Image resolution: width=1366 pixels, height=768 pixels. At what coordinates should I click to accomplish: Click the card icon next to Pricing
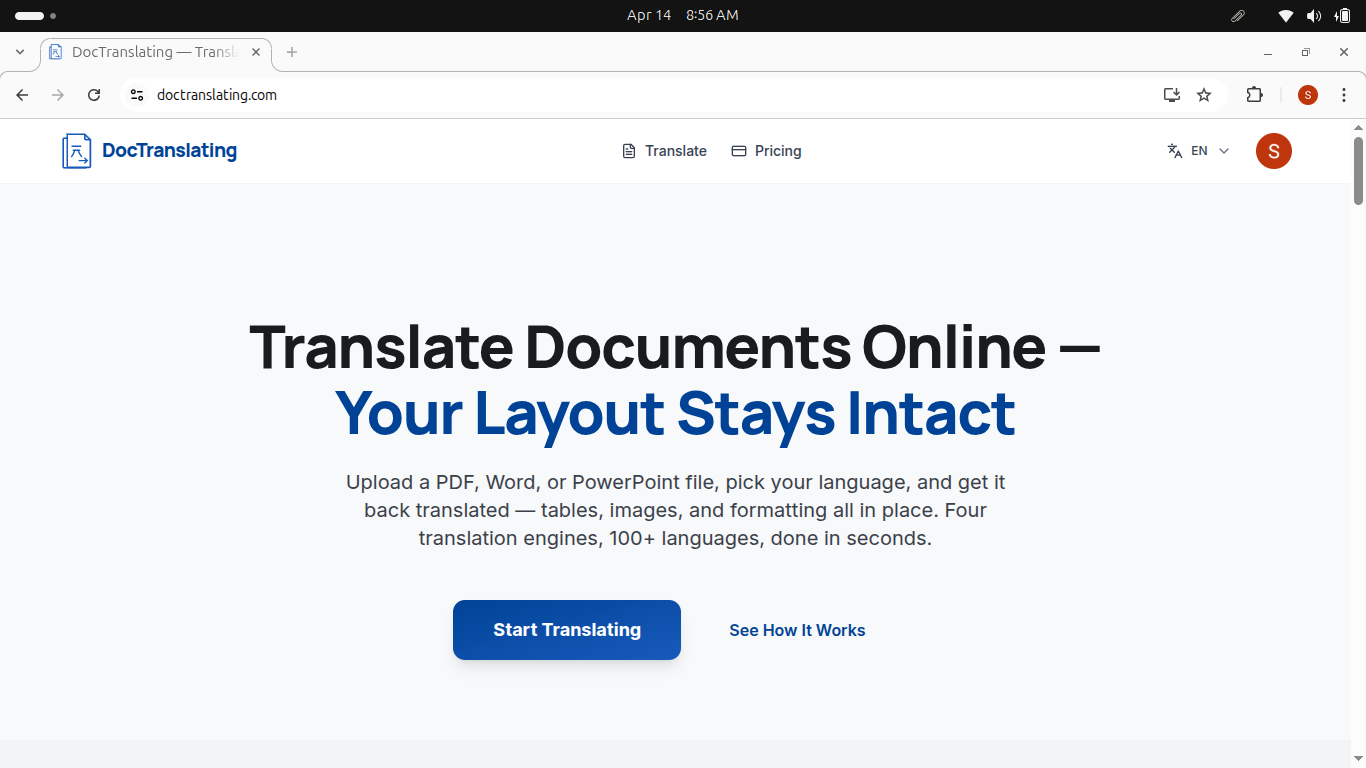tap(739, 150)
